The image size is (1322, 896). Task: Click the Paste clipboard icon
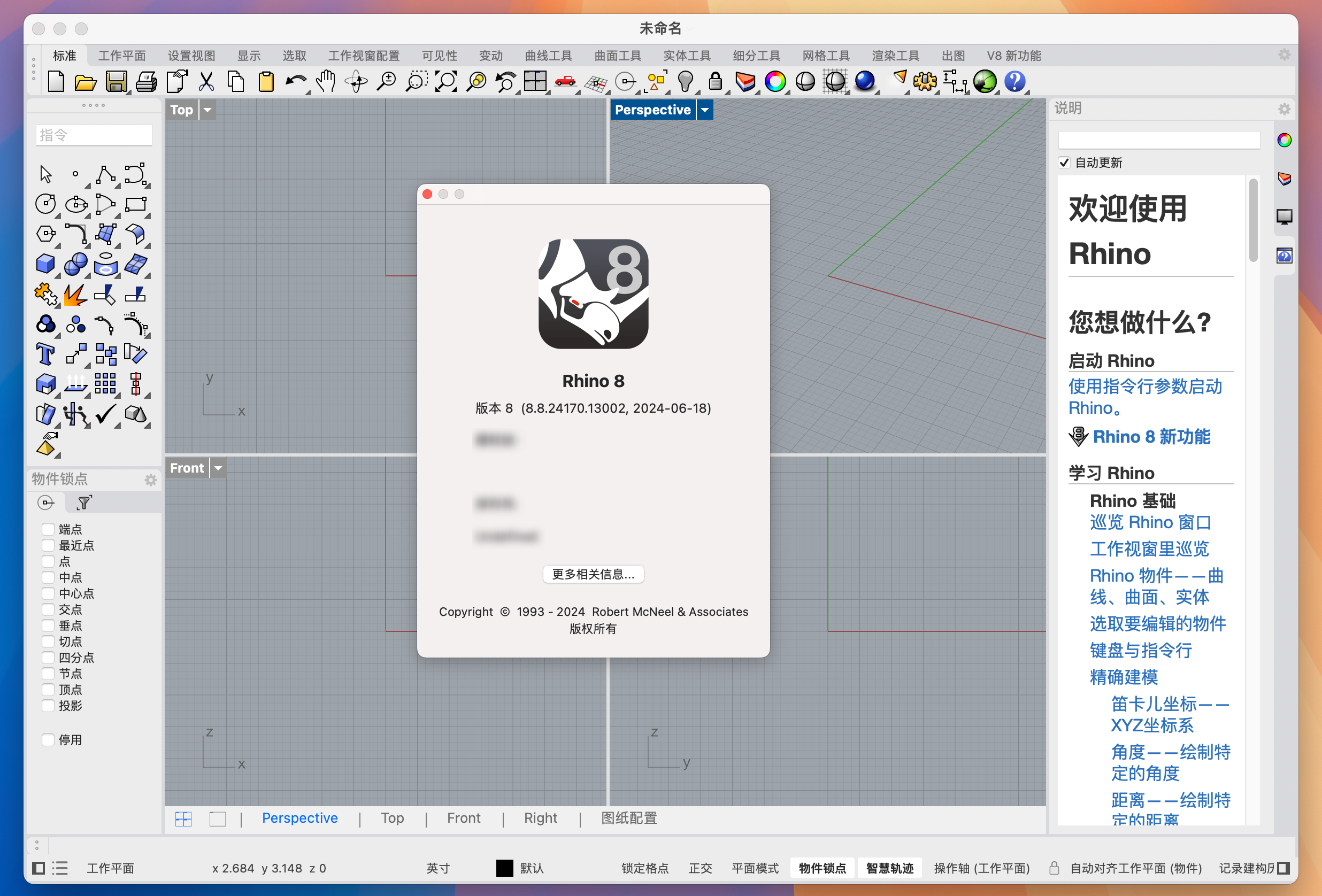pyautogui.click(x=266, y=82)
